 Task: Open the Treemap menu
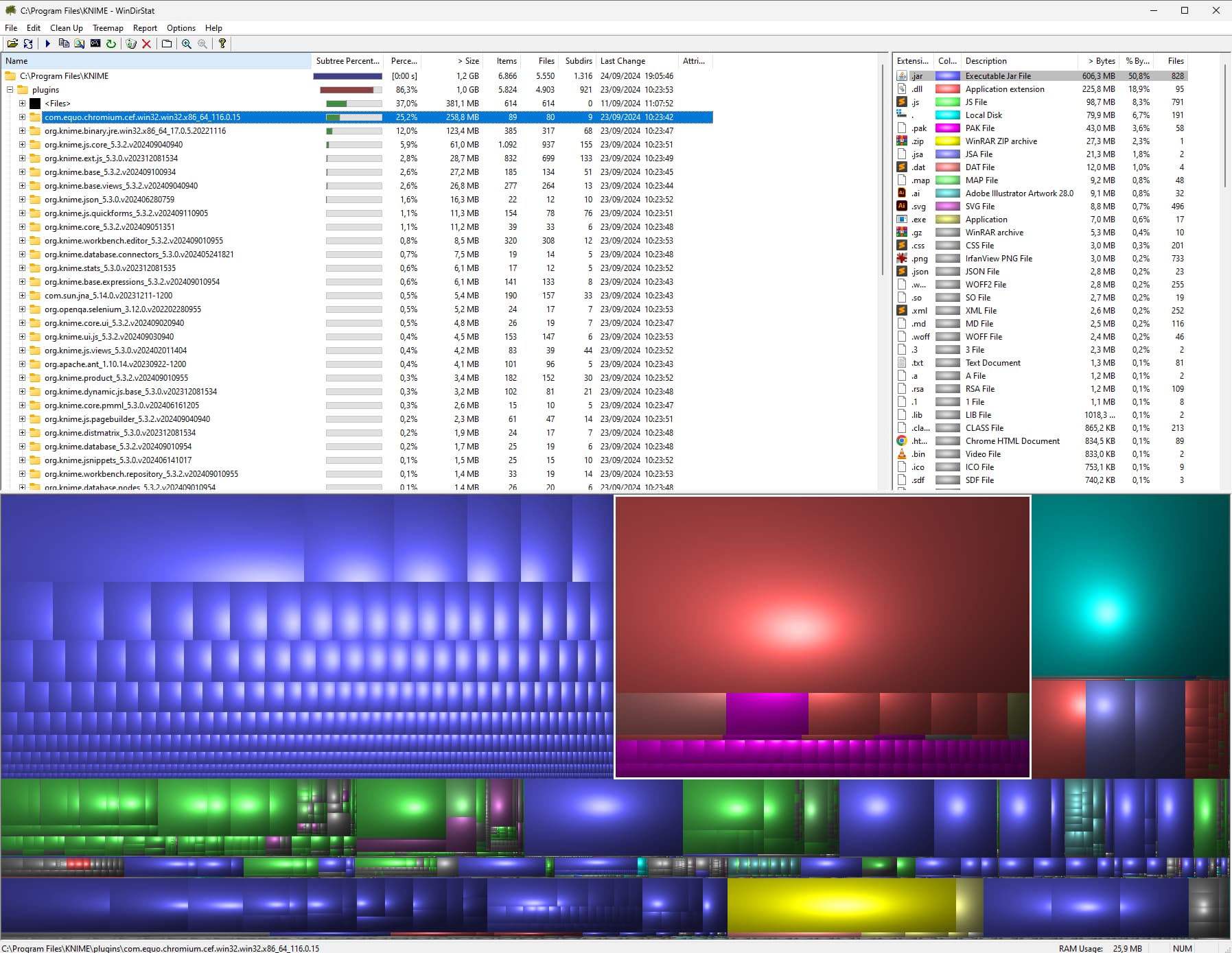click(x=108, y=28)
